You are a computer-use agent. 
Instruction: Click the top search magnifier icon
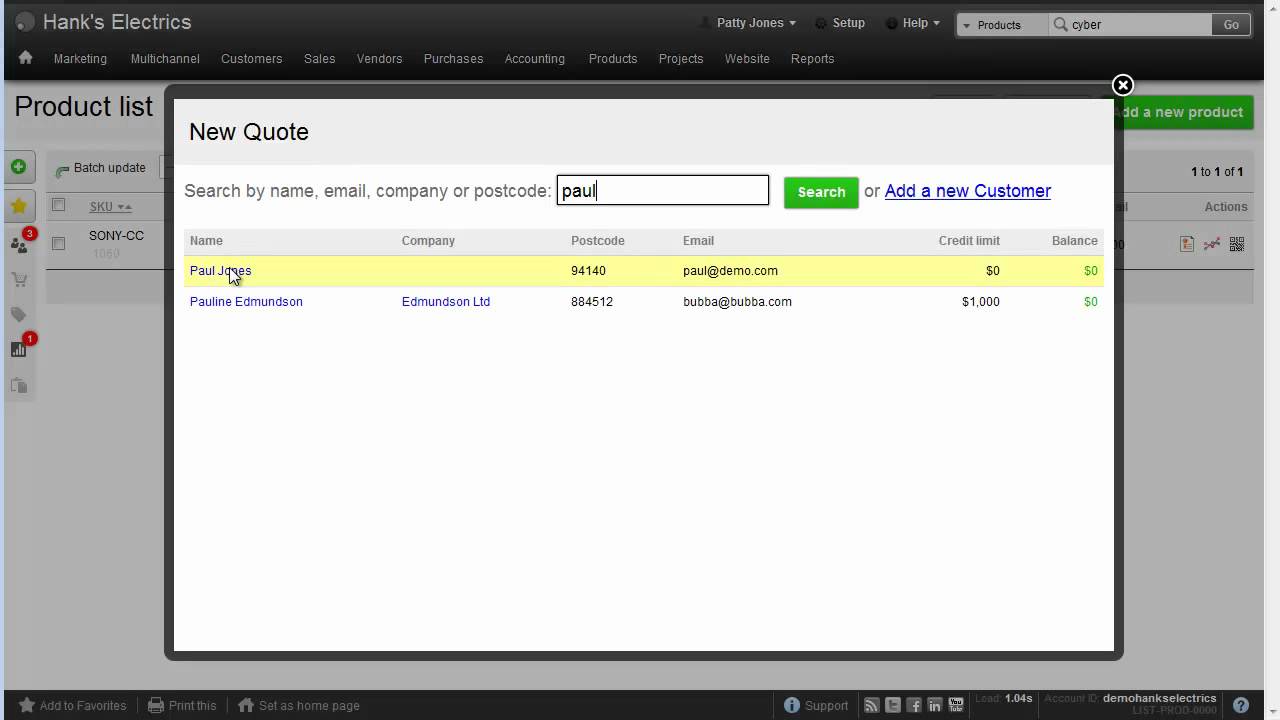[x=1061, y=24]
